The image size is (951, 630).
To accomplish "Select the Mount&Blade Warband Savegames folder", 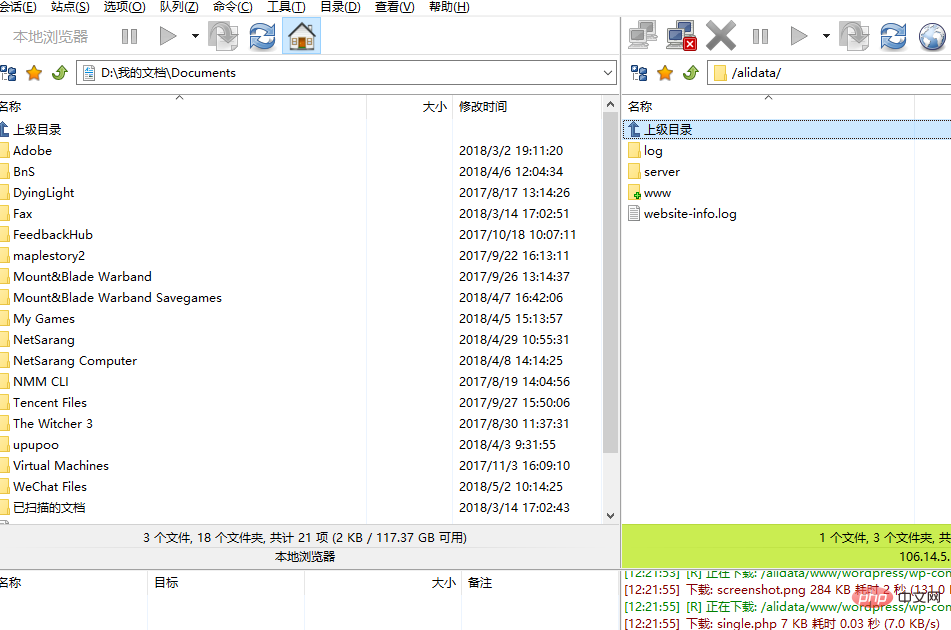I will click(x=117, y=298).
